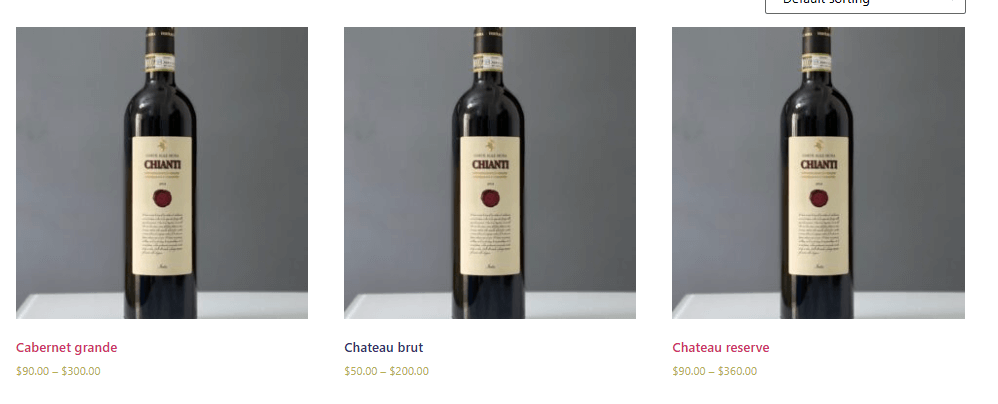998x404 pixels.
Task: Click the horse emblem on Cabernet grande label
Action: (x=162, y=146)
